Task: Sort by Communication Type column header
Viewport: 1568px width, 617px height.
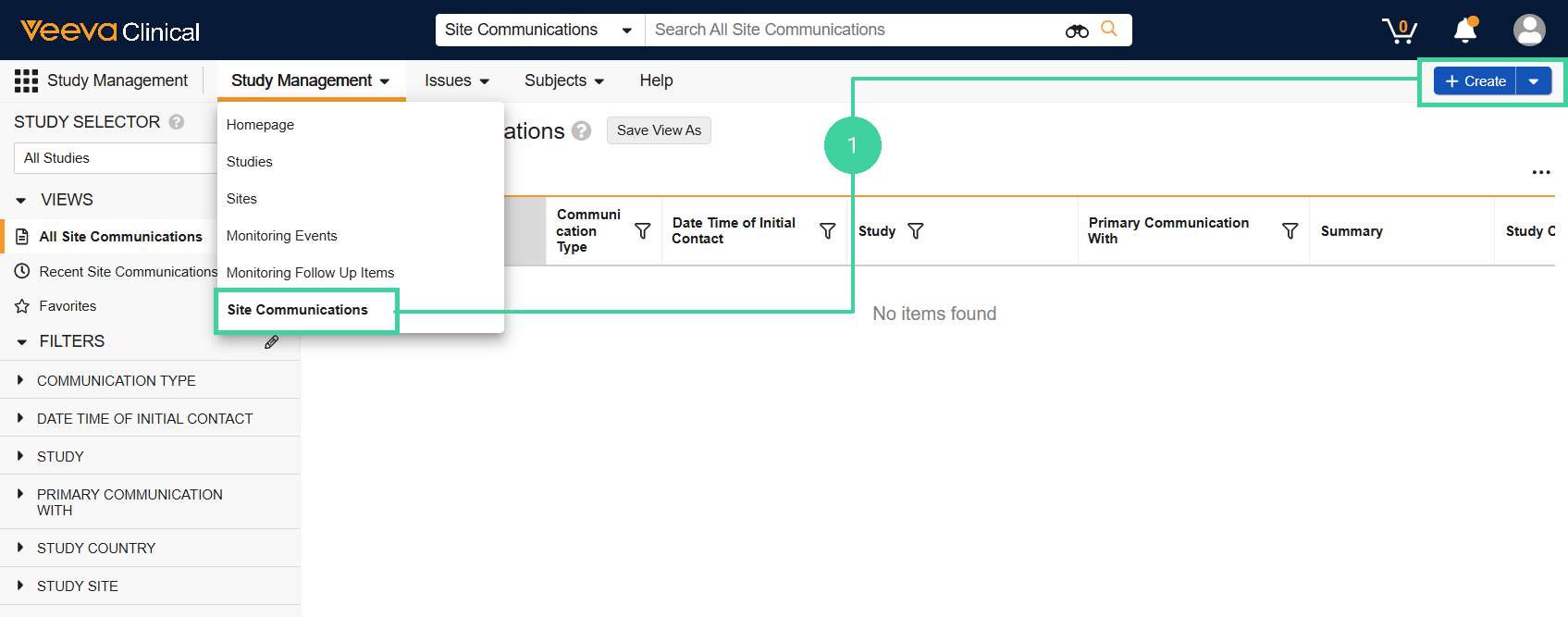Action: point(588,231)
